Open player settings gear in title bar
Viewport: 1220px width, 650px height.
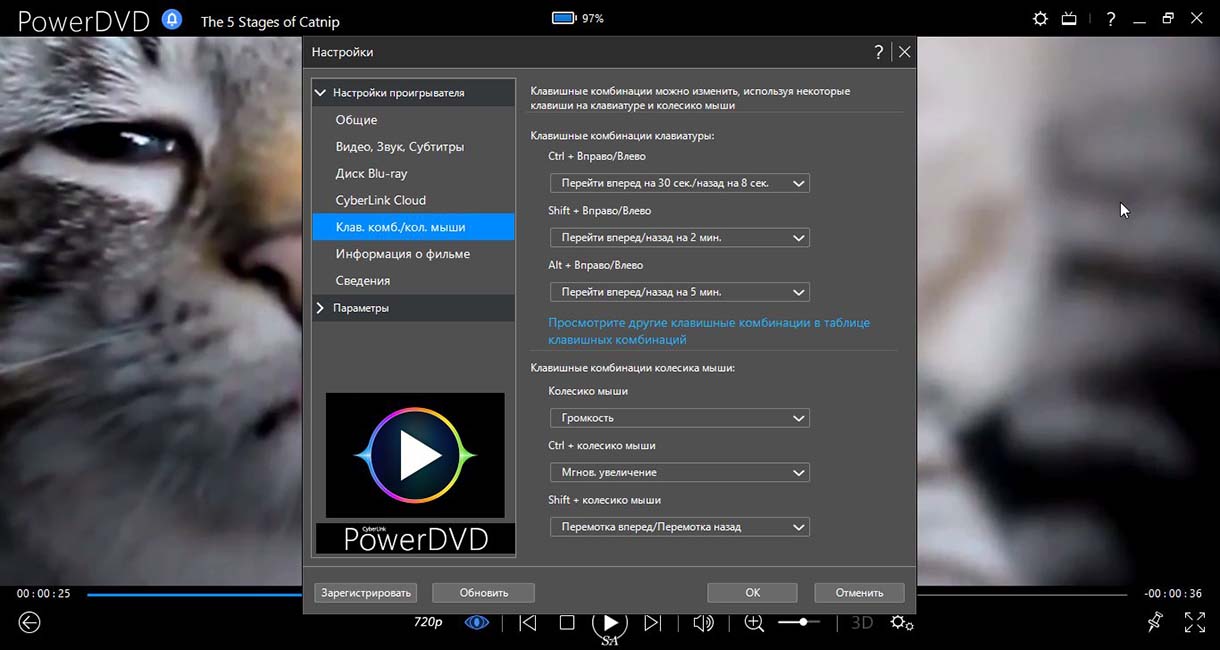pos(1040,19)
